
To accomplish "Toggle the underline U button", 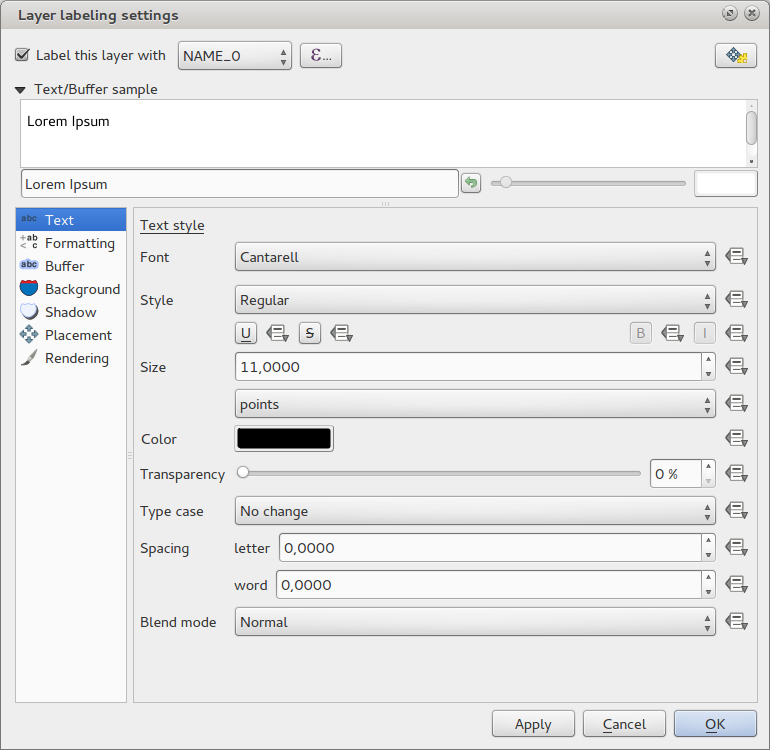I will [x=246, y=333].
